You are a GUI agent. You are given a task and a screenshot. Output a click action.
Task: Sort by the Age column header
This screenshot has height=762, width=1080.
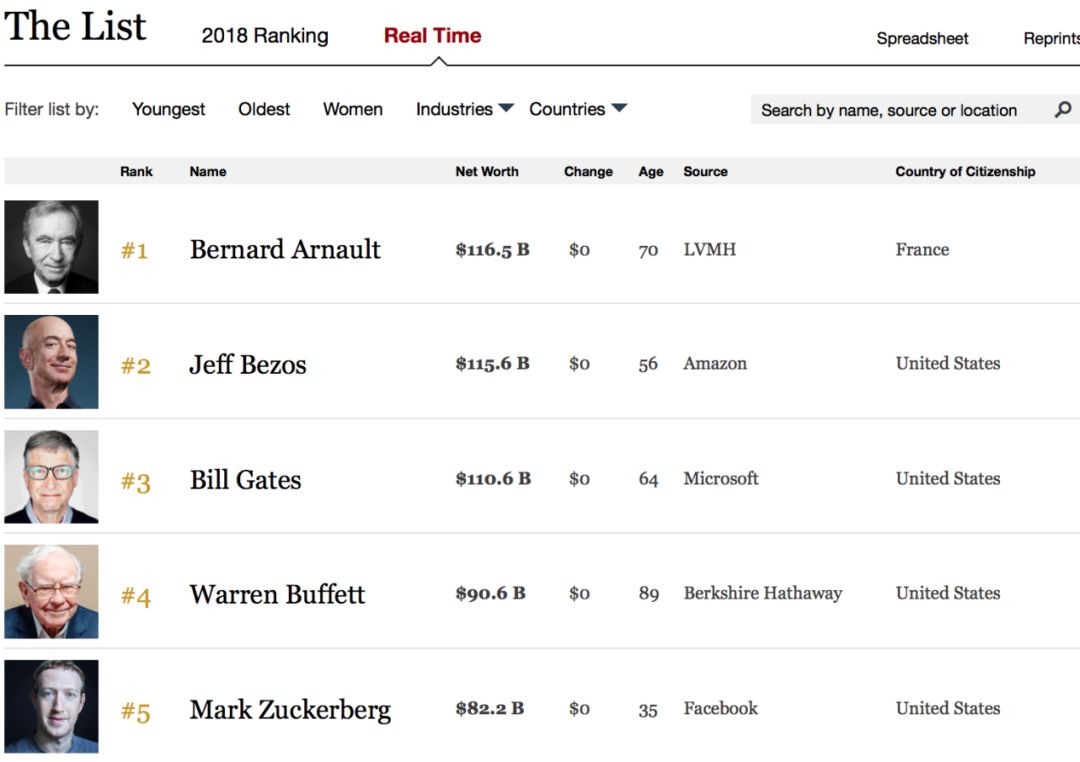[x=651, y=171]
